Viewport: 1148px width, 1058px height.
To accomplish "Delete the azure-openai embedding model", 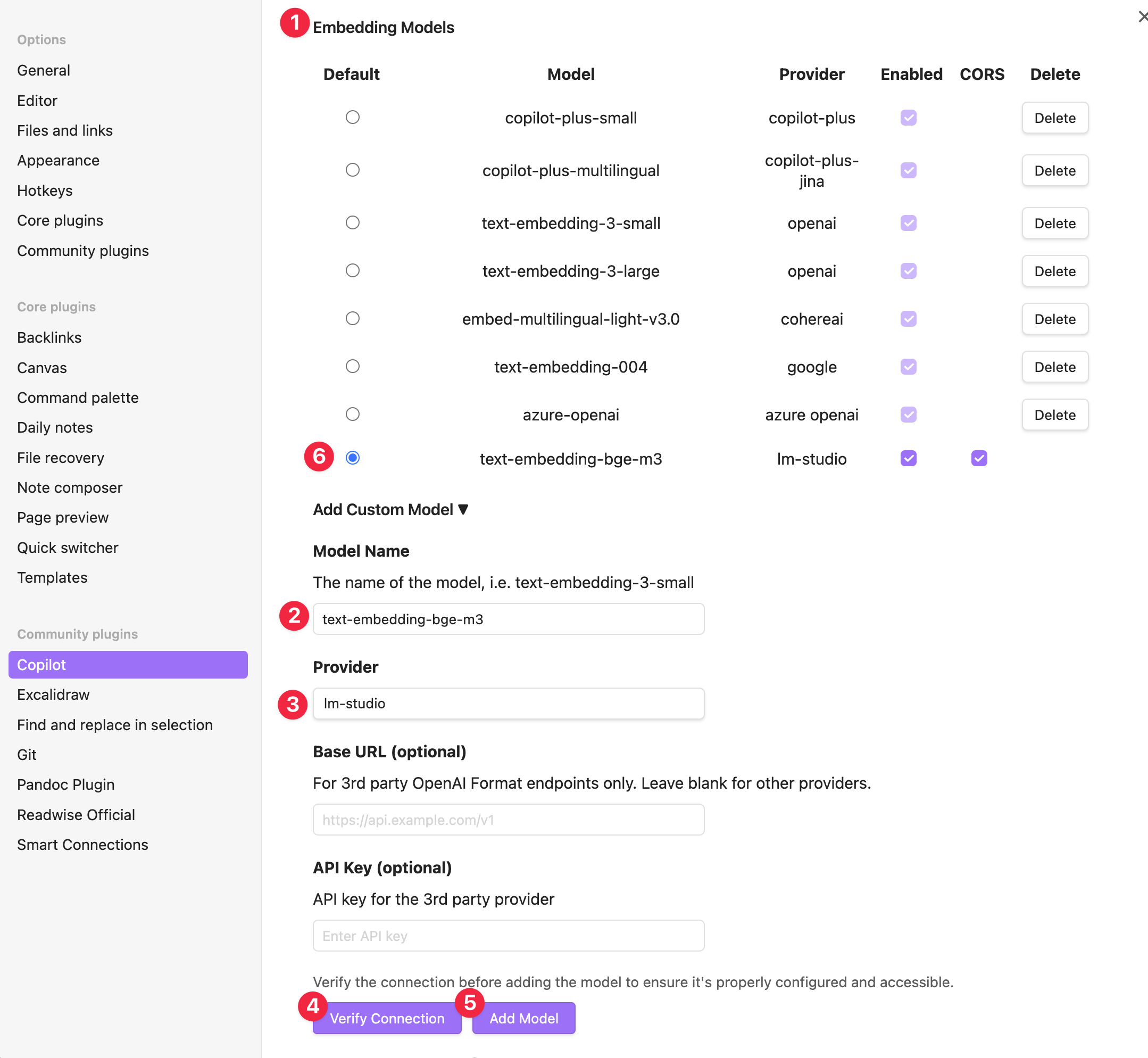I will (1054, 415).
